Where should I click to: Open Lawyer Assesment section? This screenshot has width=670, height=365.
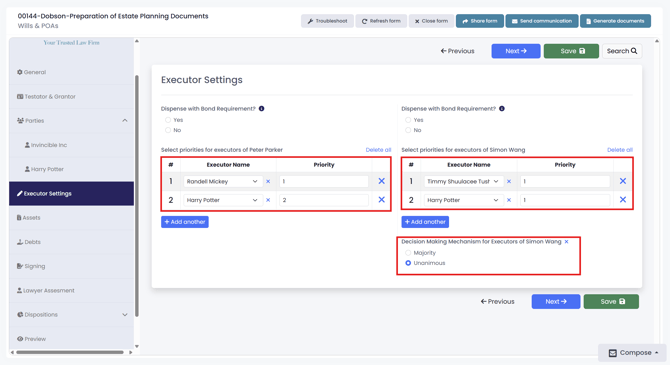[x=71, y=291]
